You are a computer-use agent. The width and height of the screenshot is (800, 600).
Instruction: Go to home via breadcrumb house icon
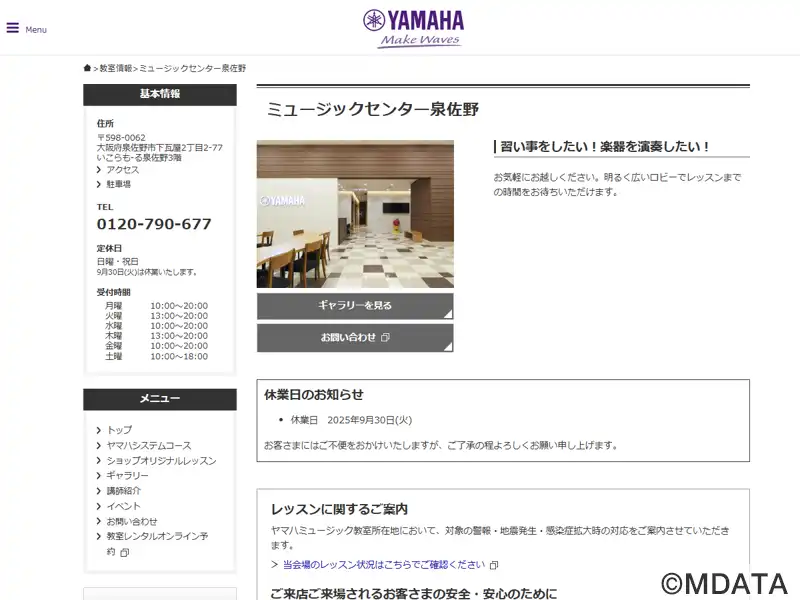pos(87,68)
